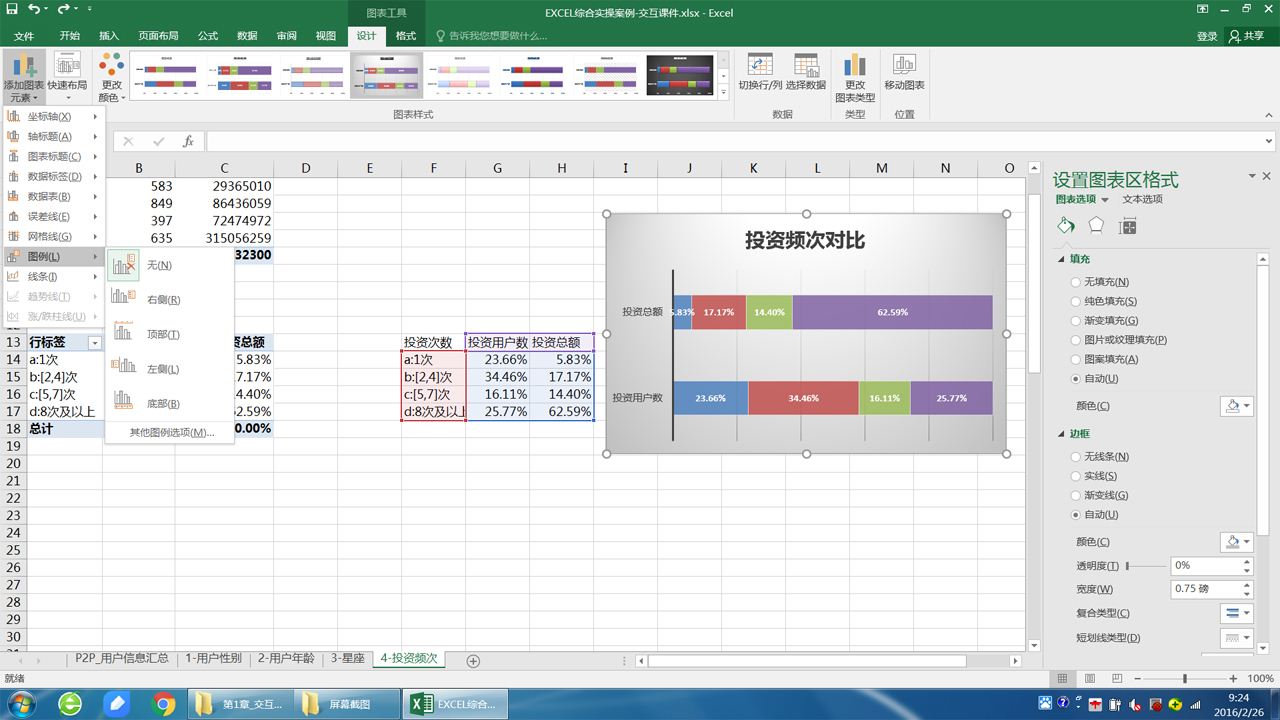This screenshot has width=1280, height=720.
Task: Choose legend position Bottom (底部)
Action: point(169,403)
